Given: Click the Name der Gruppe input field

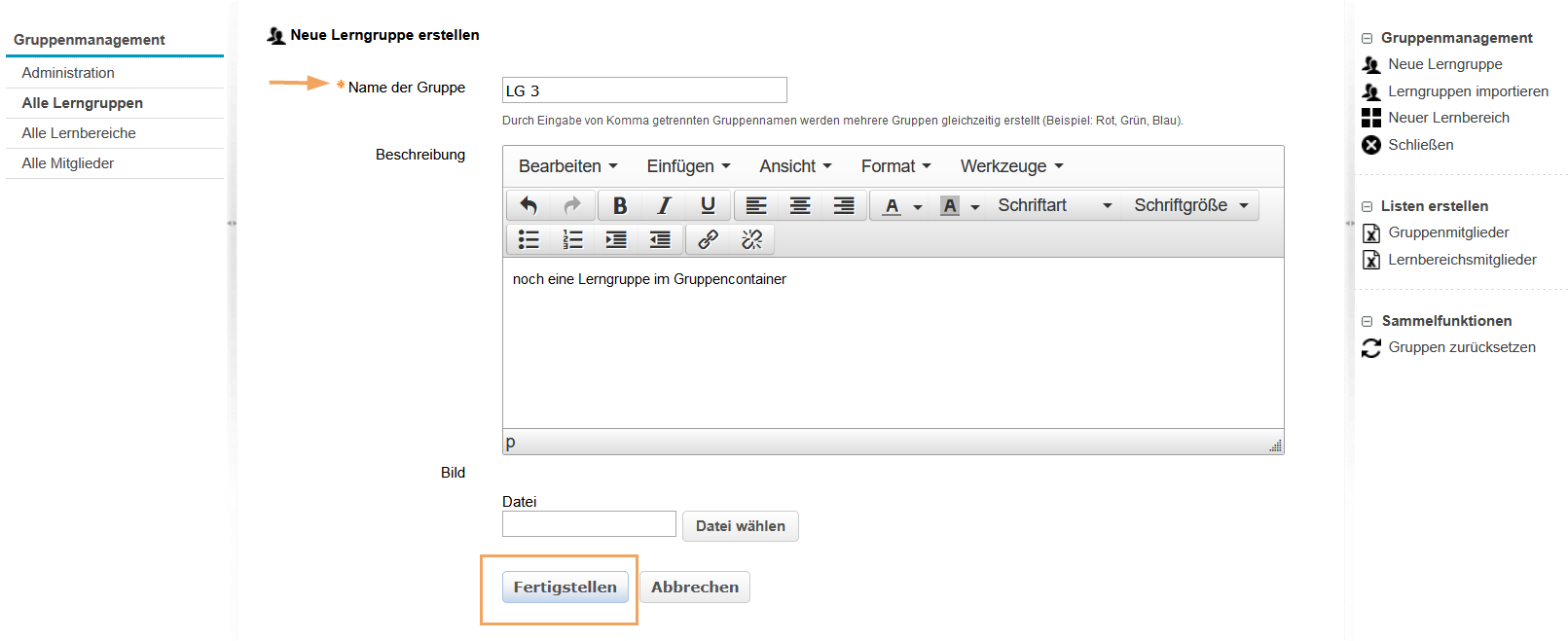Looking at the screenshot, I should click(644, 90).
